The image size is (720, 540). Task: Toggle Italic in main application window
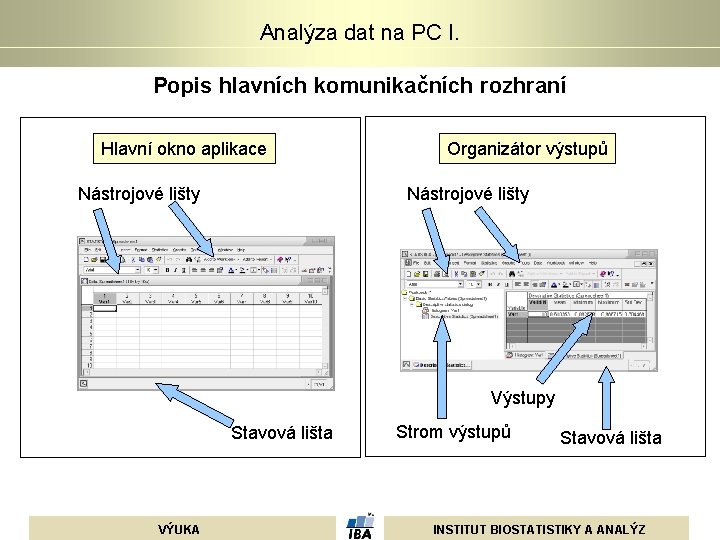(x=175, y=270)
